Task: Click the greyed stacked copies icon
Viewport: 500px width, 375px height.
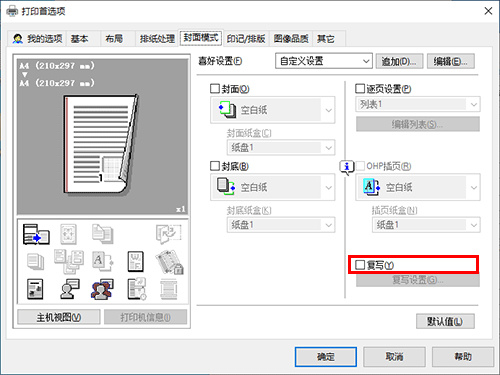Action: [35, 262]
